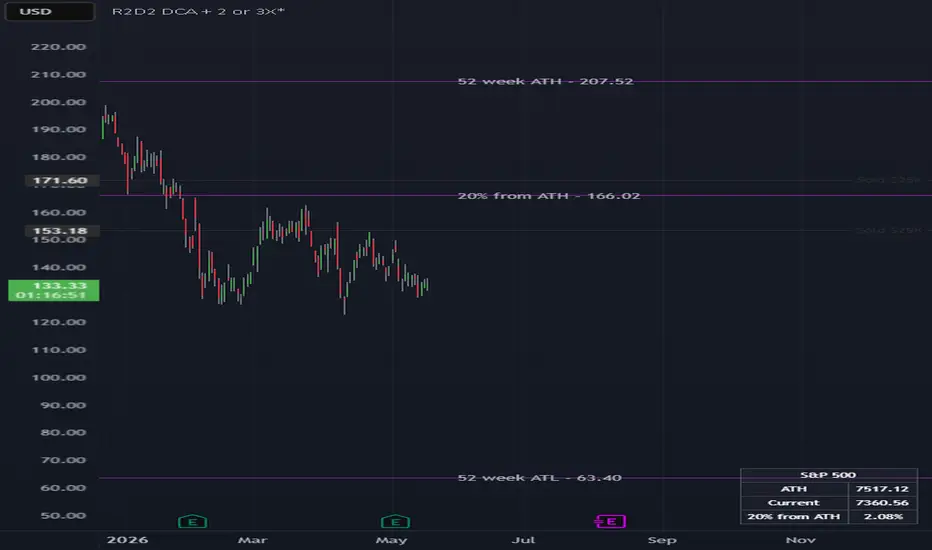Click the 220.00 price scale label

coord(58,47)
